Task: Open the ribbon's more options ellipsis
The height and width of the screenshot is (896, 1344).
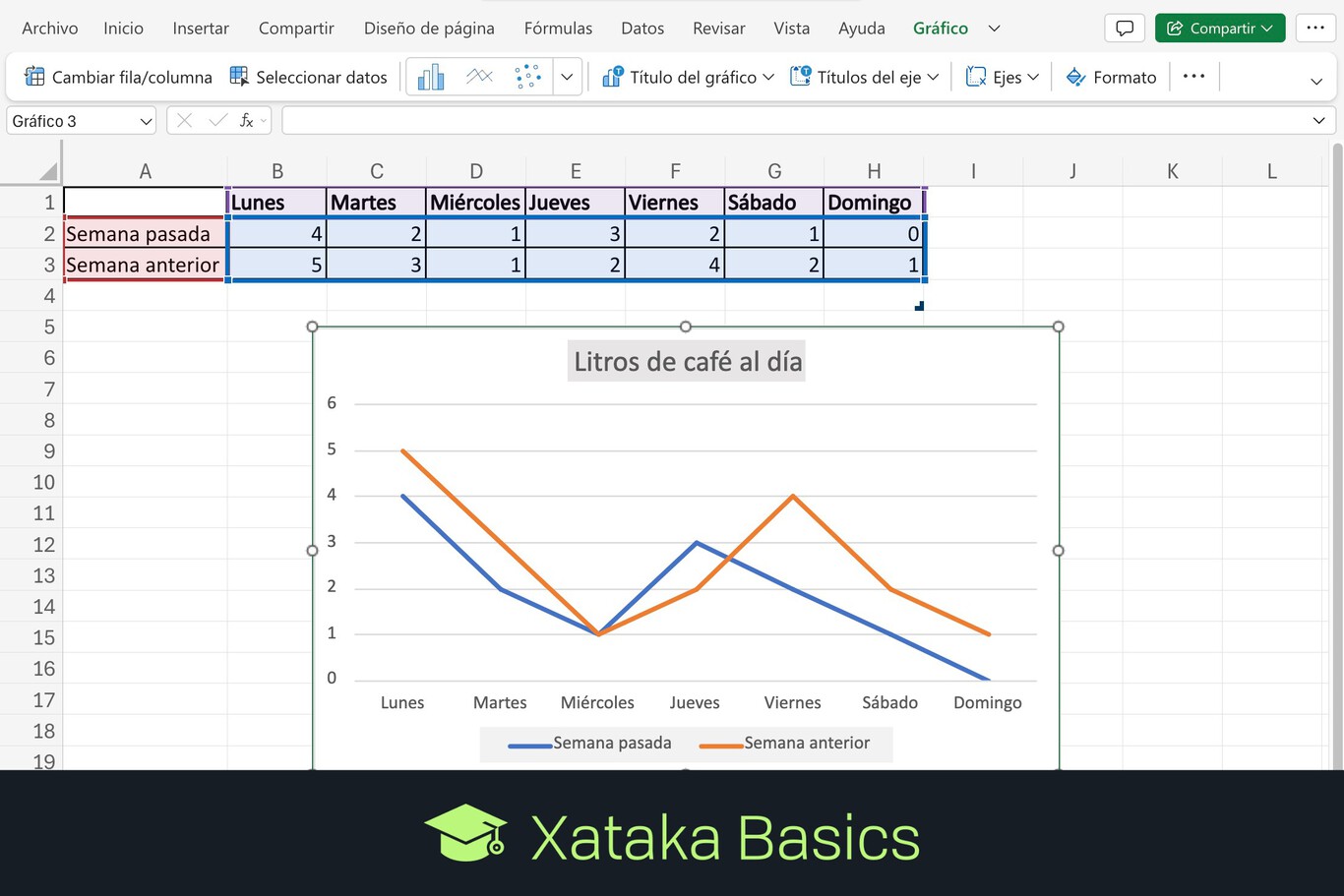Action: 1193,77
